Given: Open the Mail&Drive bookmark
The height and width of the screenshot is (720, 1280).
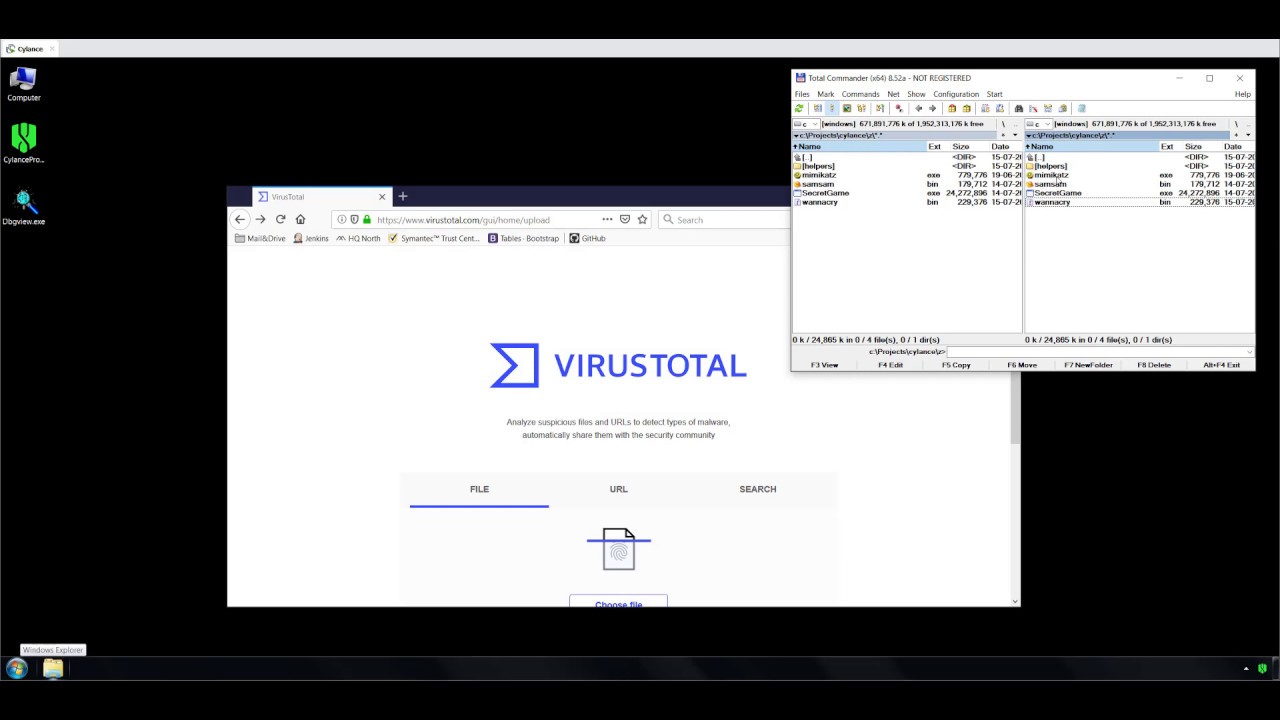Looking at the screenshot, I should 260,238.
